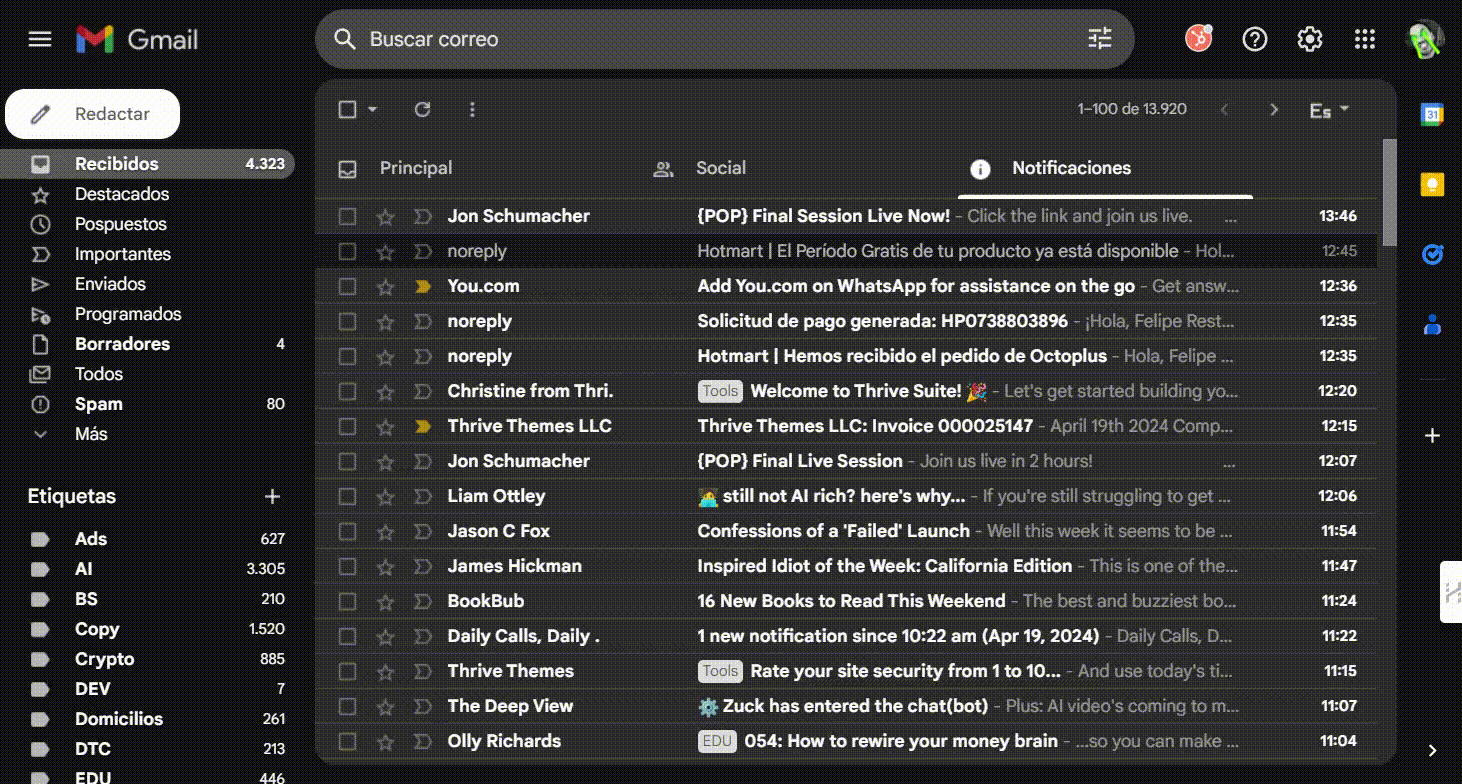Star the You.com email
This screenshot has width=1462, height=784.
385,287
